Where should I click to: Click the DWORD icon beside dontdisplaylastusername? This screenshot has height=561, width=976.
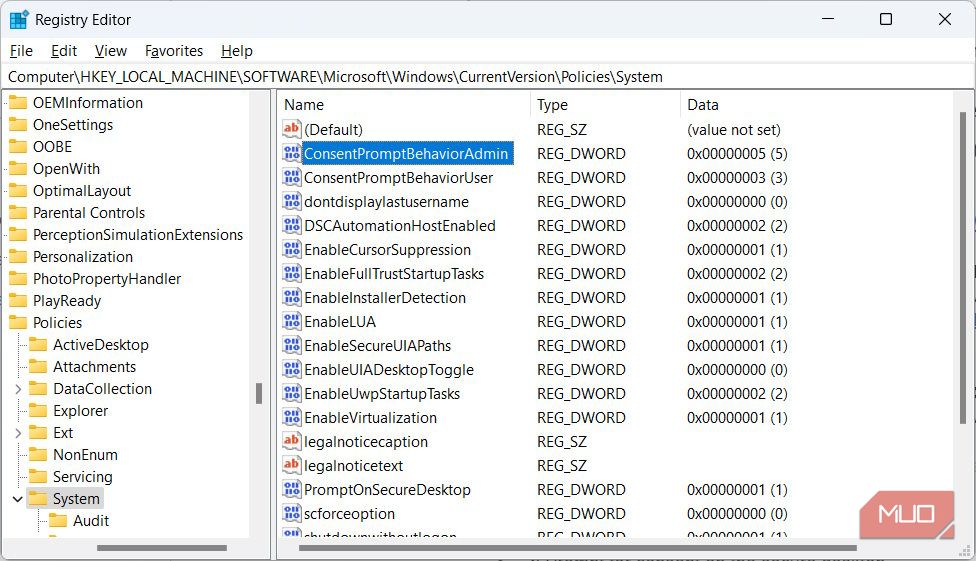(x=291, y=201)
